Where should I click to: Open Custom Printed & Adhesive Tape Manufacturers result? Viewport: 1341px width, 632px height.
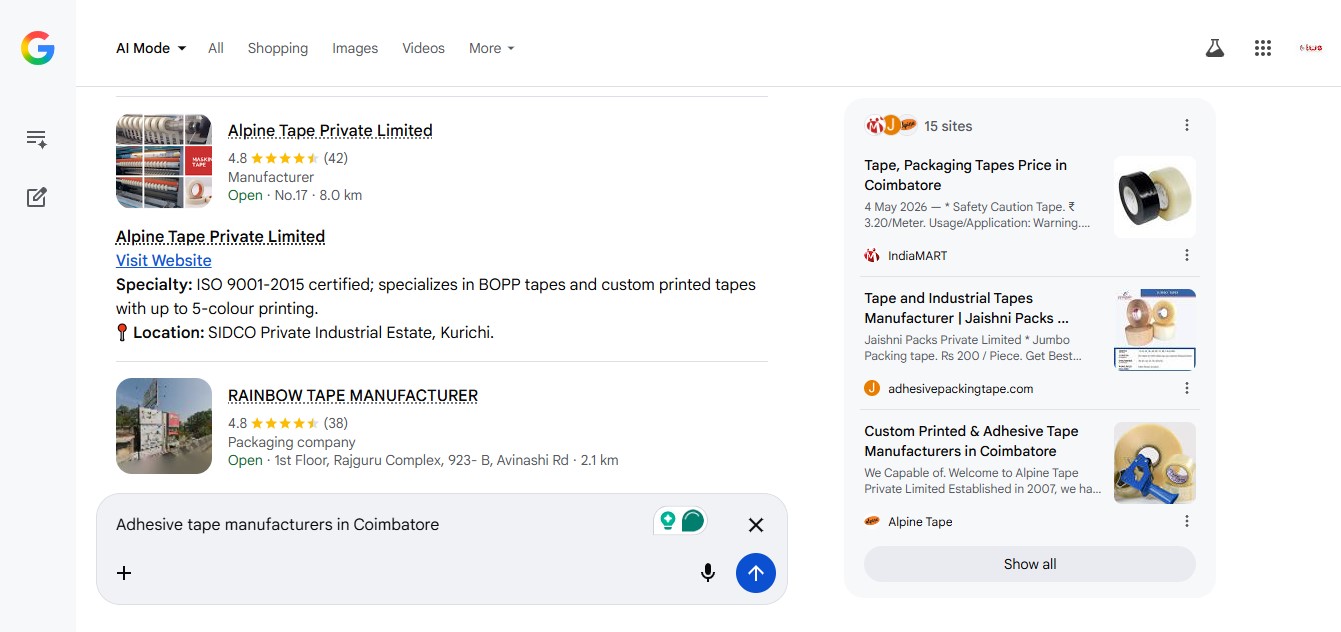(x=971, y=441)
